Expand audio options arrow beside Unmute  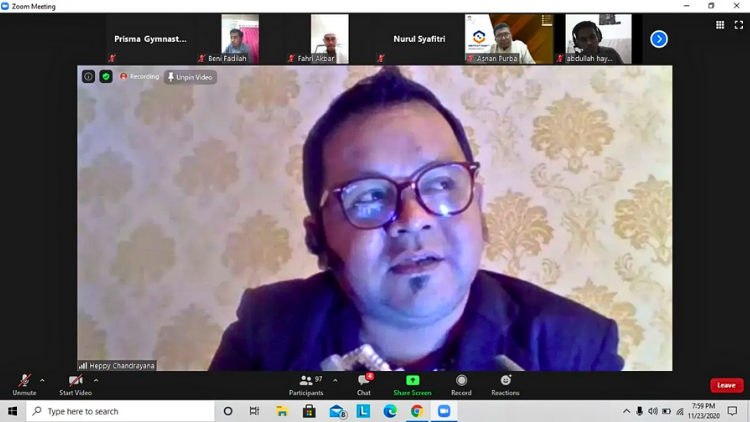coord(42,380)
